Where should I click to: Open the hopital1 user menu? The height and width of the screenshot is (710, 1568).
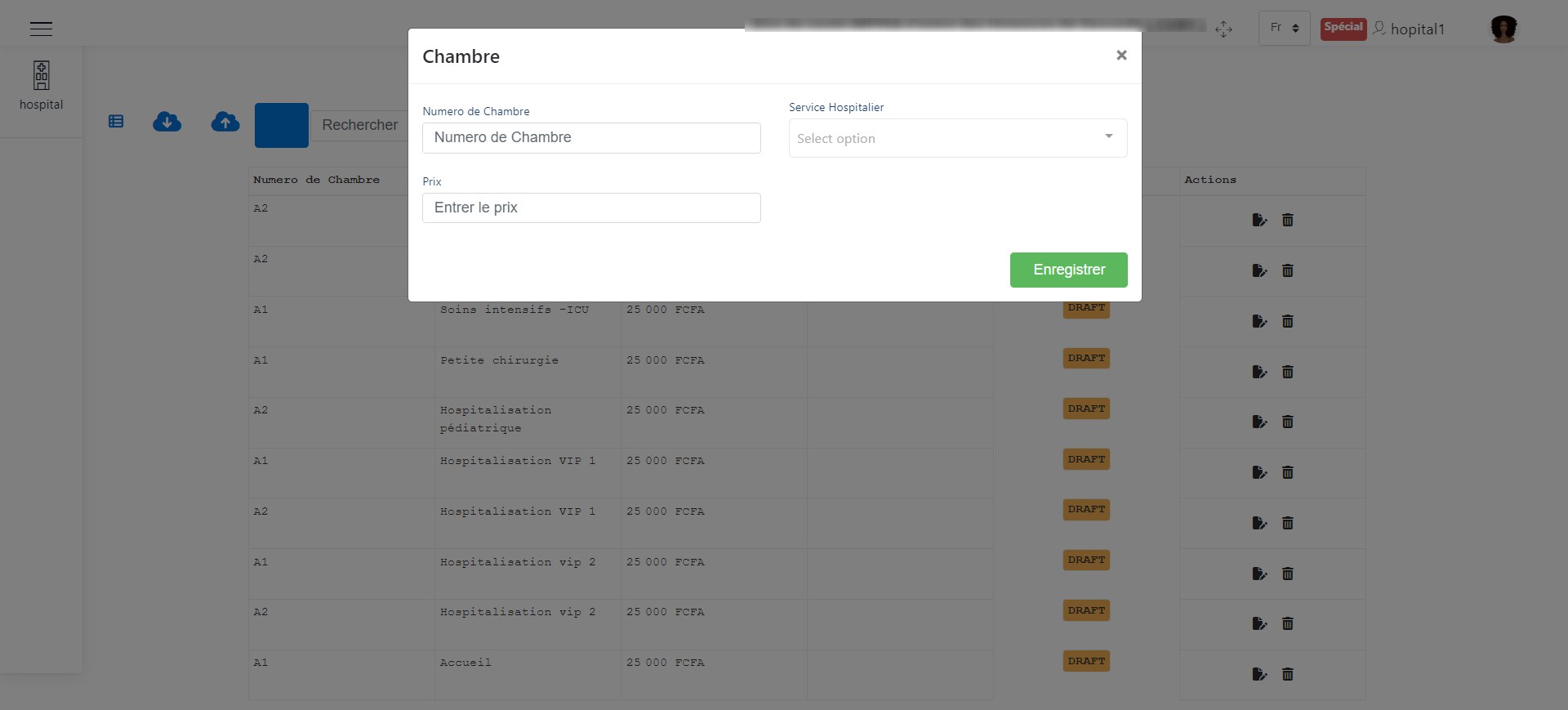click(x=1409, y=29)
